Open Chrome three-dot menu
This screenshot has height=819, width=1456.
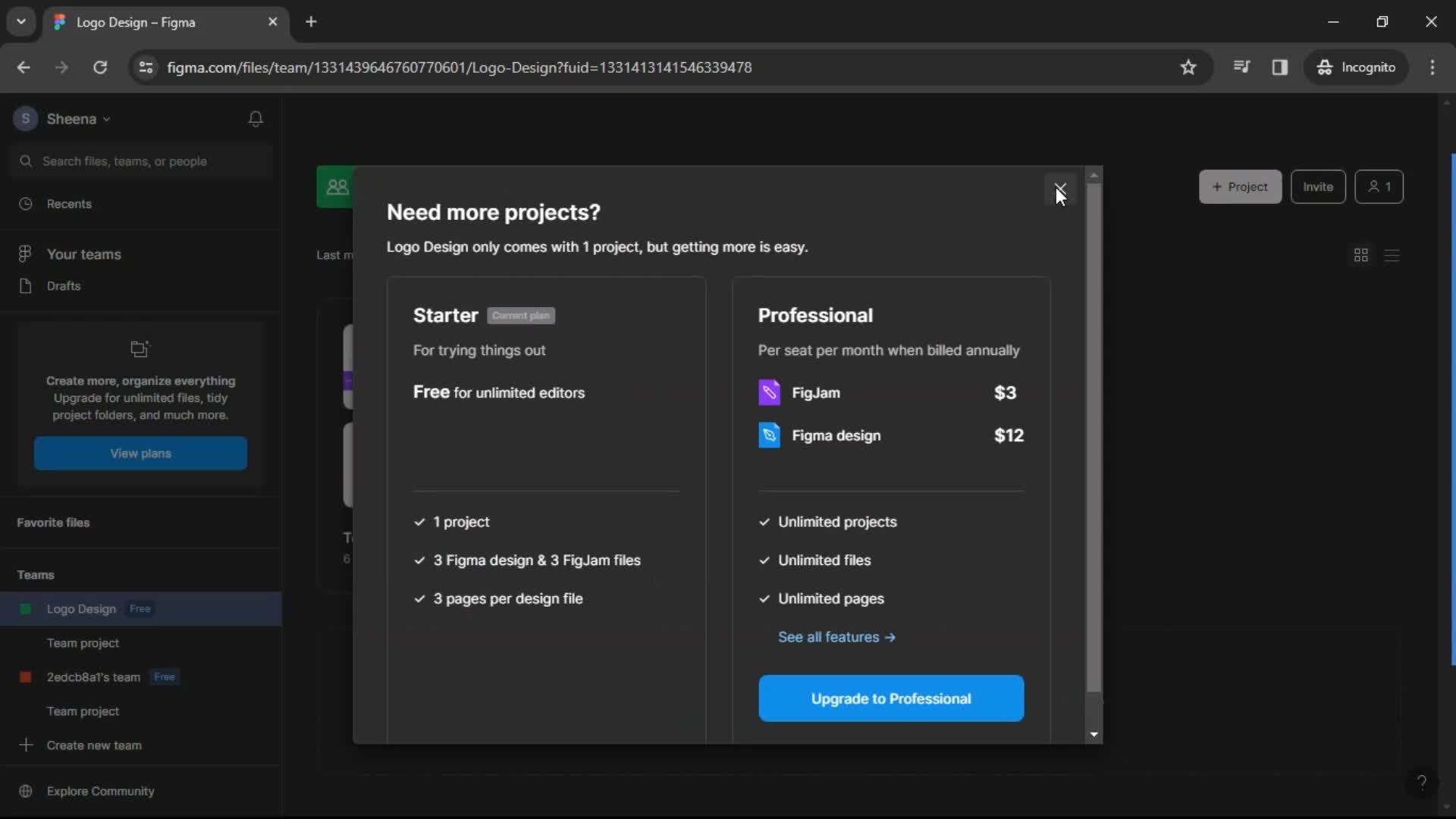(1432, 67)
